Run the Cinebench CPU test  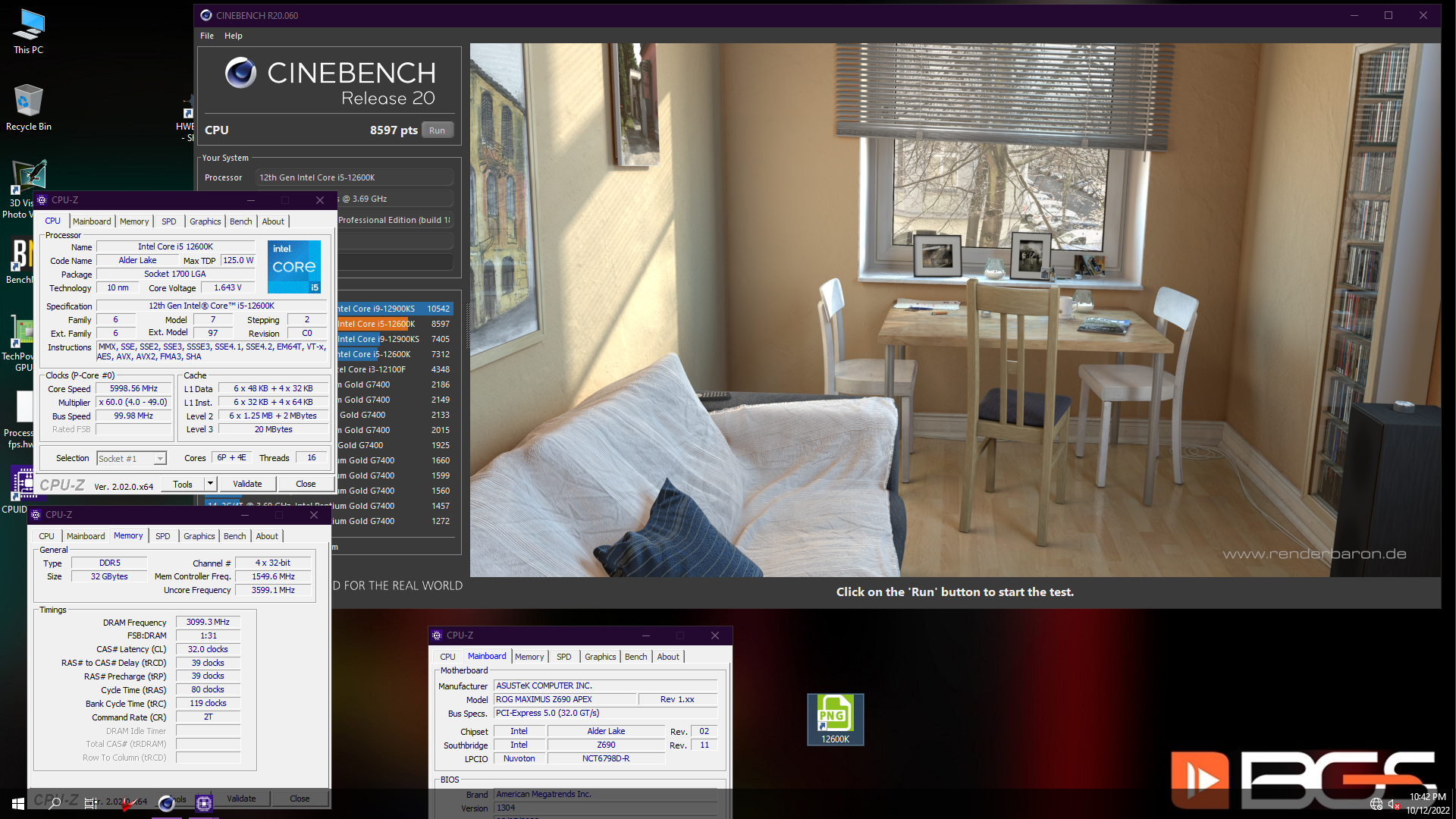pyautogui.click(x=438, y=130)
